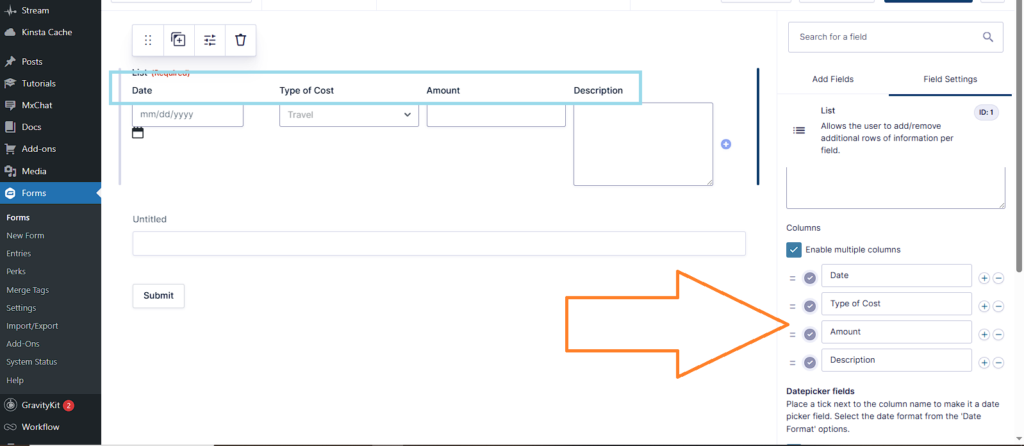Uncheck Enable multiple columns
Image resolution: width=1024 pixels, height=446 pixels.
[794, 250]
